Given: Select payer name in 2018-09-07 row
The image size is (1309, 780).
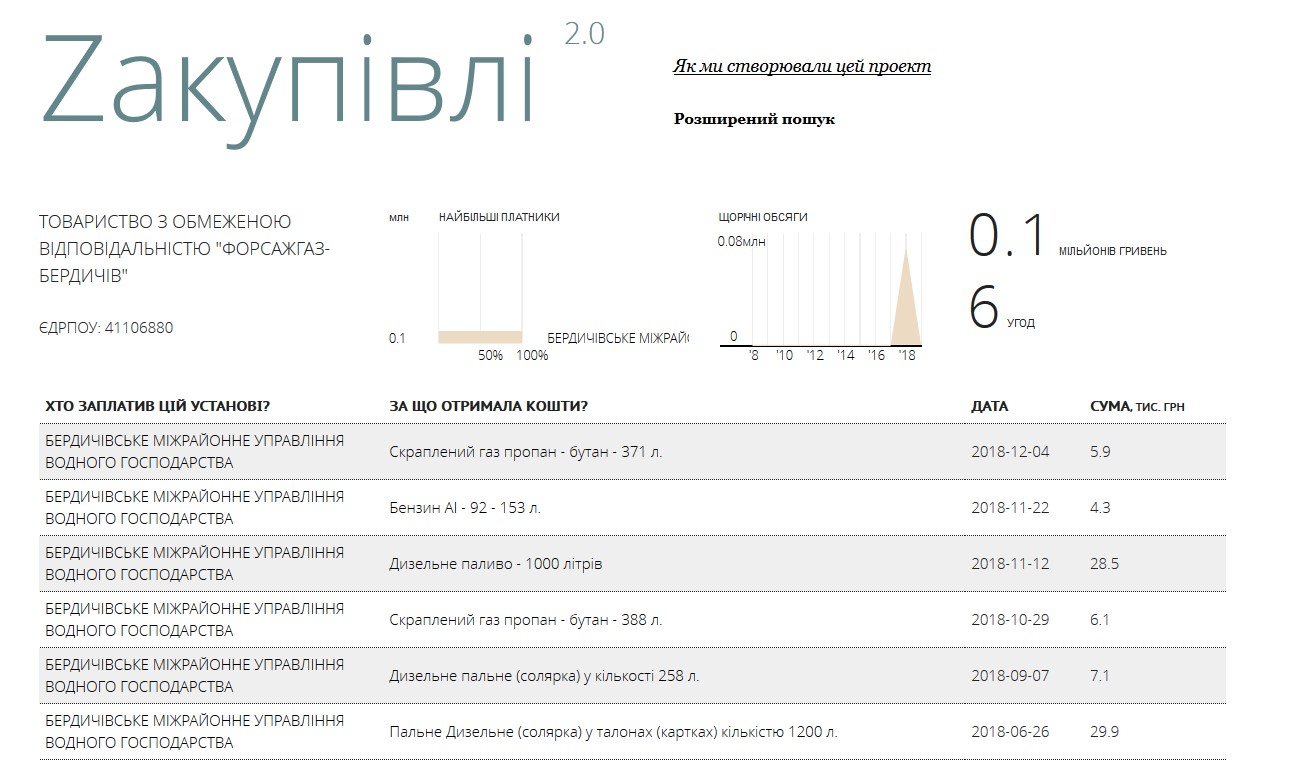Looking at the screenshot, I should coord(194,675).
